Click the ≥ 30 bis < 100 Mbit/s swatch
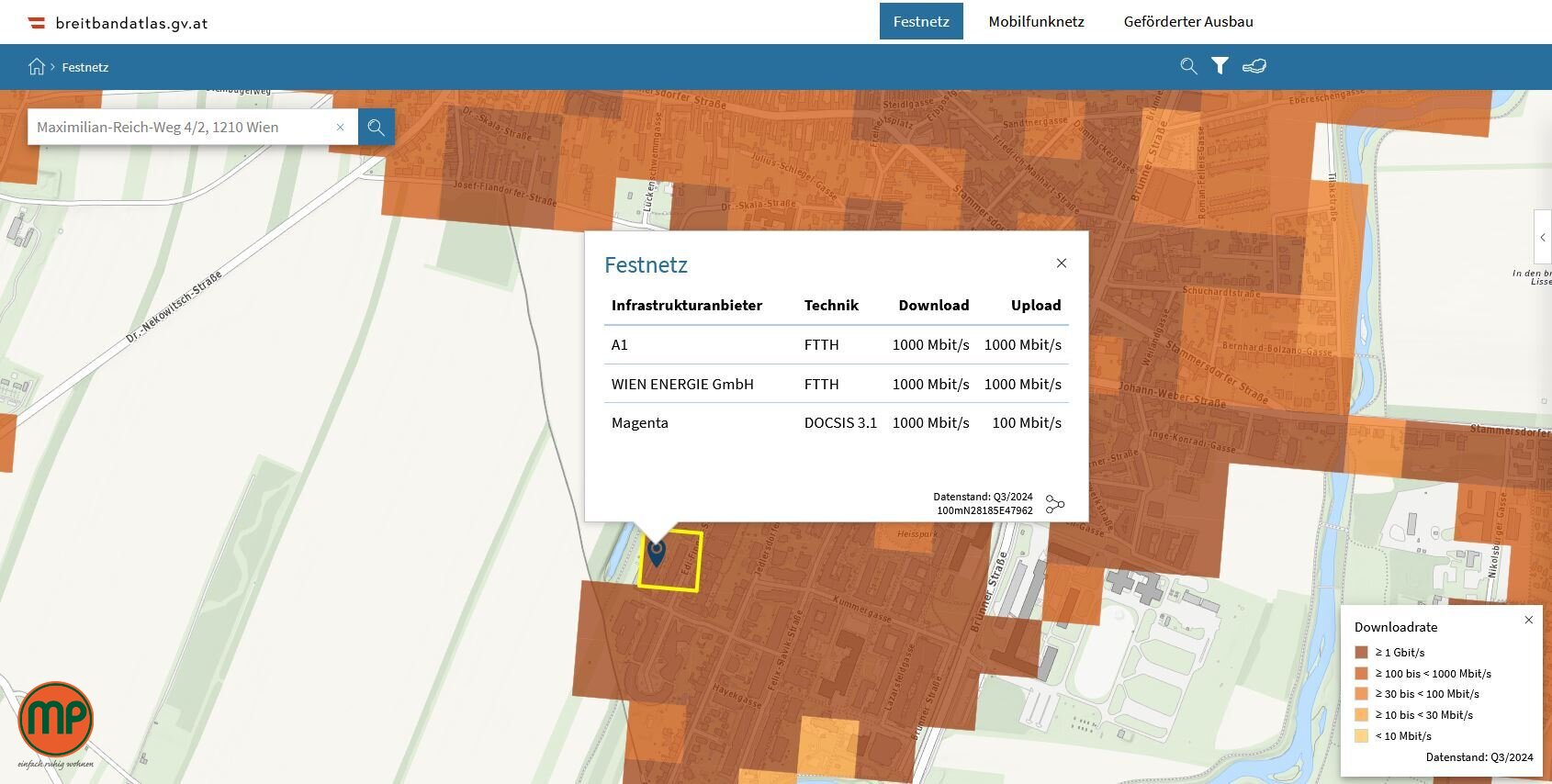 coord(1361,694)
